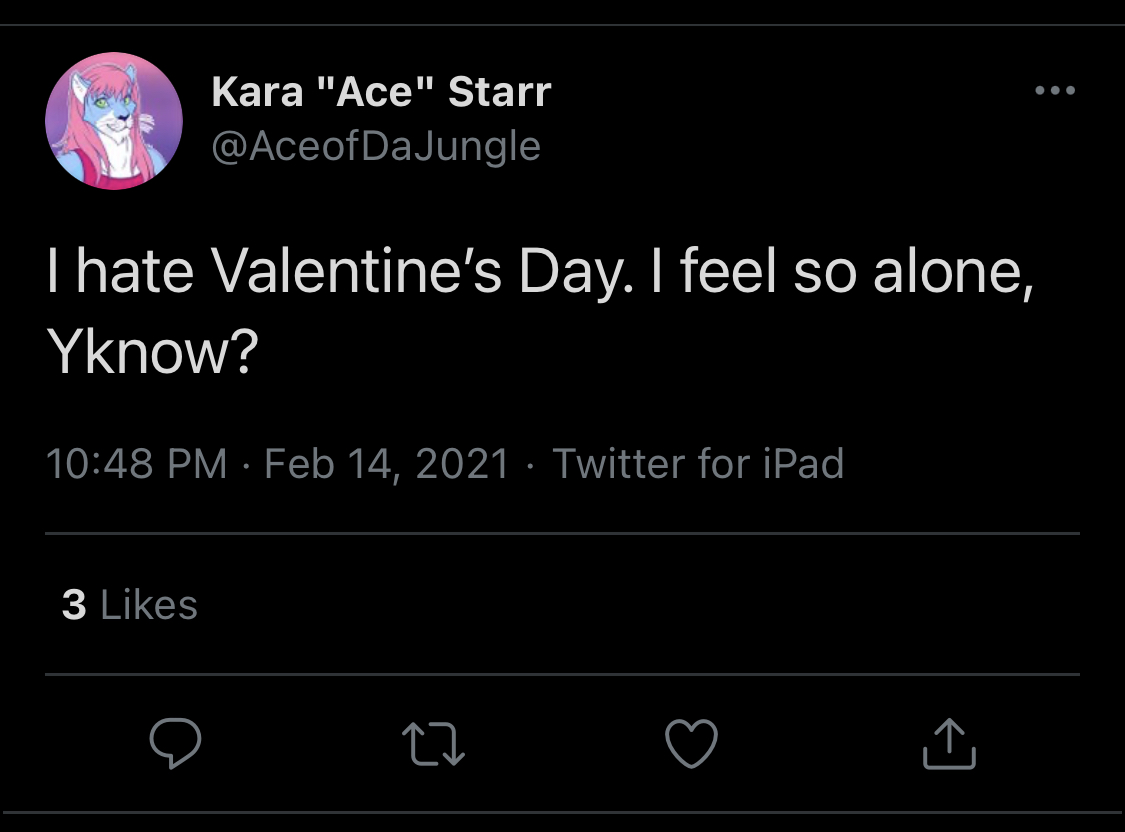Viewport: 1125px width, 832px height.
Task: Tap the @AceofDaJungle handle
Action: [x=376, y=147]
